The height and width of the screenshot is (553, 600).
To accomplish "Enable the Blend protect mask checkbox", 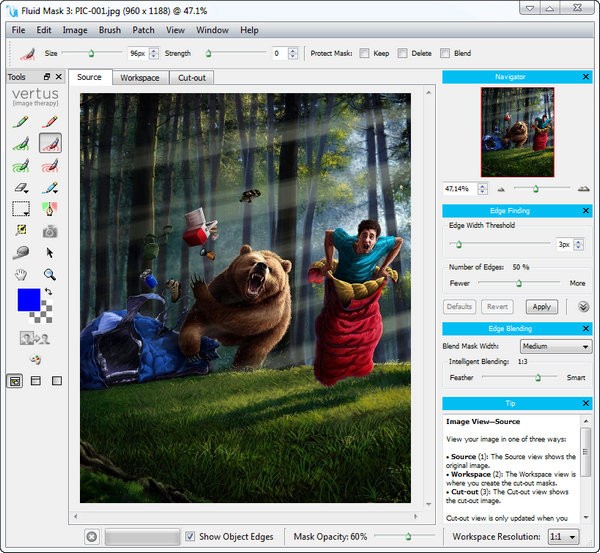I will click(445, 53).
